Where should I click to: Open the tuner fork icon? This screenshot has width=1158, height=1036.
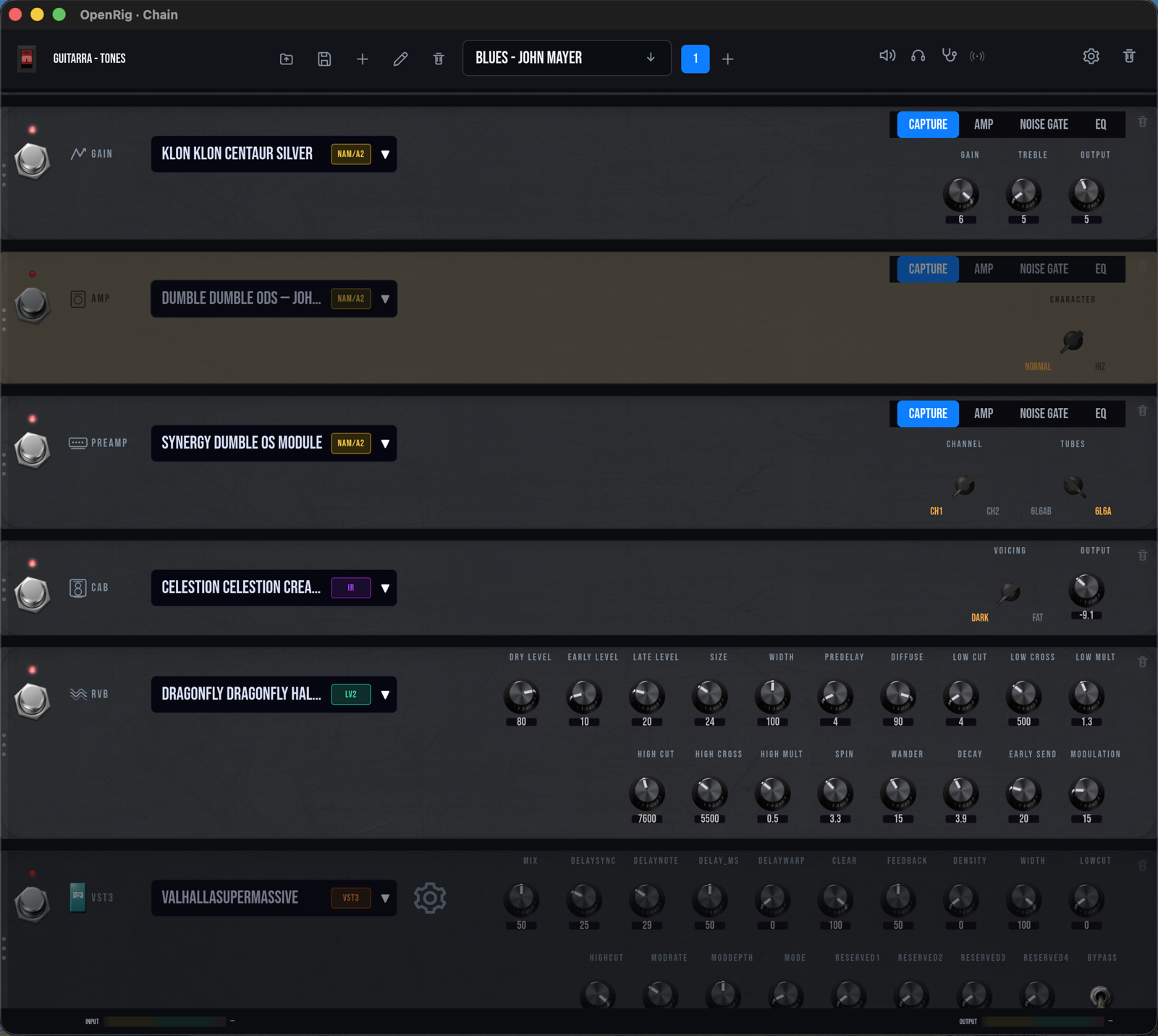click(x=949, y=56)
